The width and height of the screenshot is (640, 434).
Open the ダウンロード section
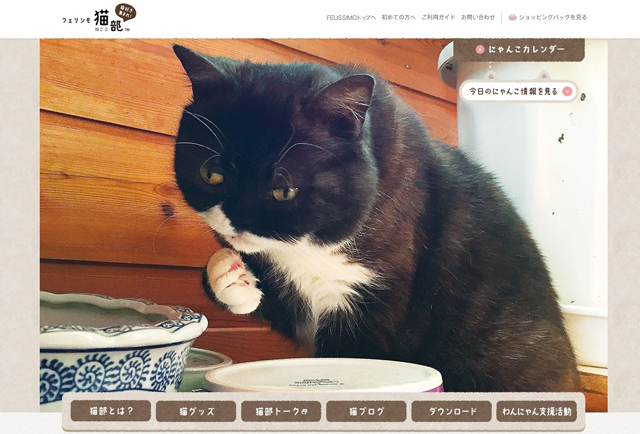(x=451, y=411)
